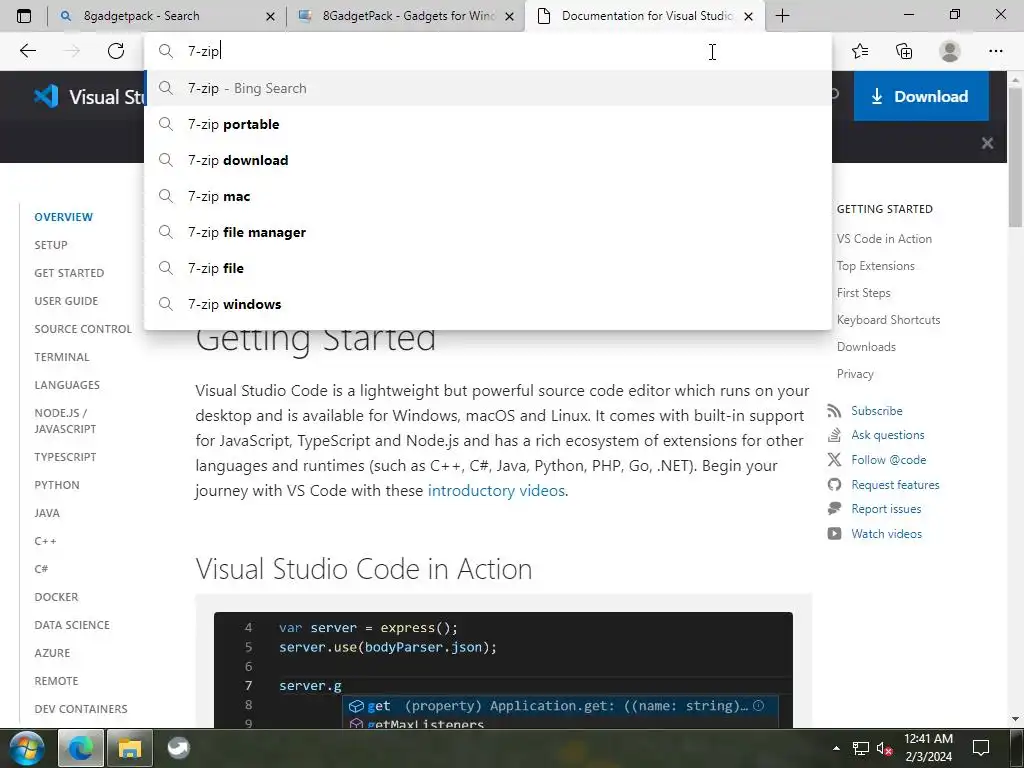Click the taskbar clock showing 12:41 AM
This screenshot has height=768, width=1024.
pyautogui.click(x=928, y=748)
